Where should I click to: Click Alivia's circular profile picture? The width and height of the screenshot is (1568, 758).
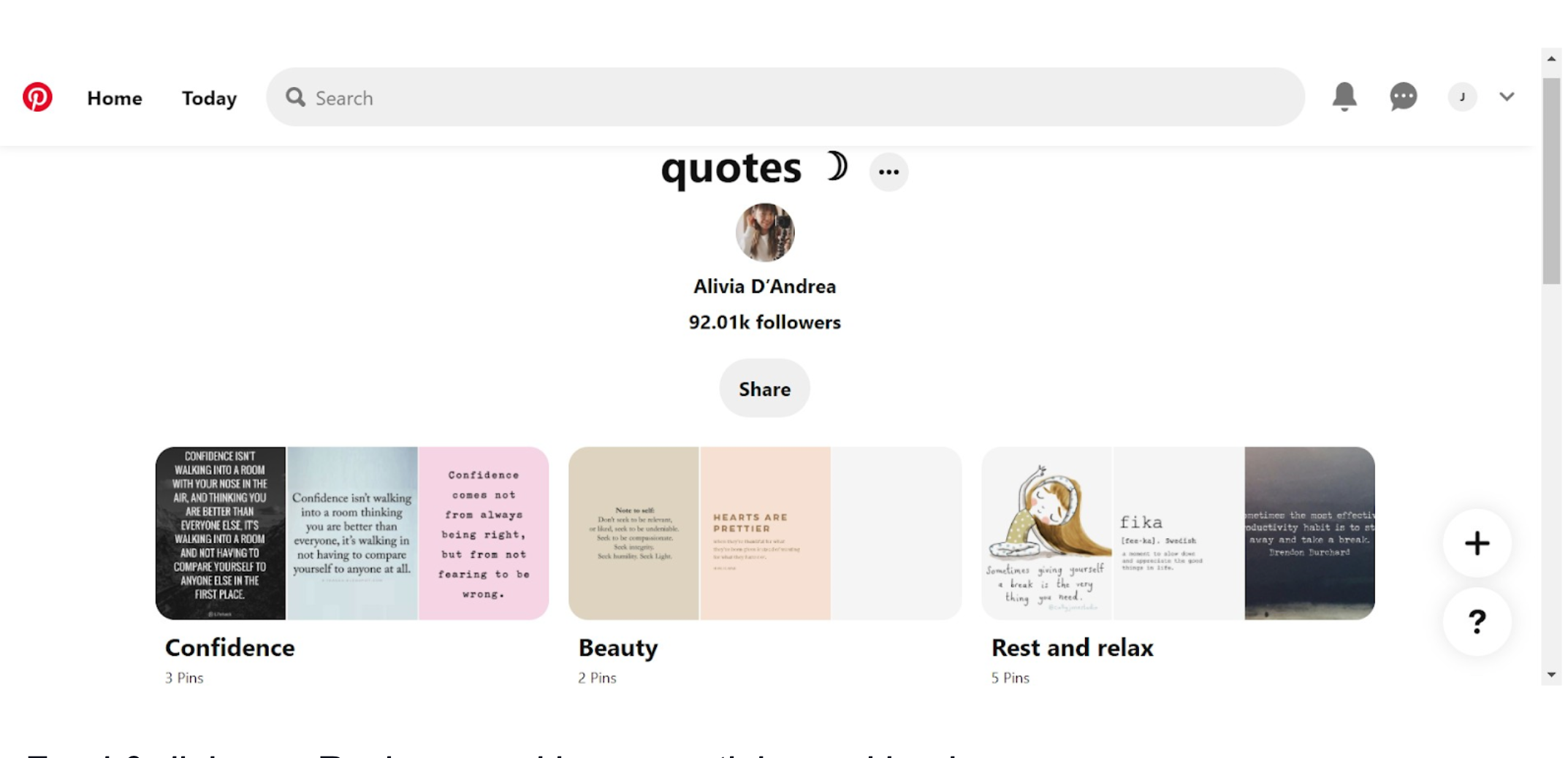(764, 231)
